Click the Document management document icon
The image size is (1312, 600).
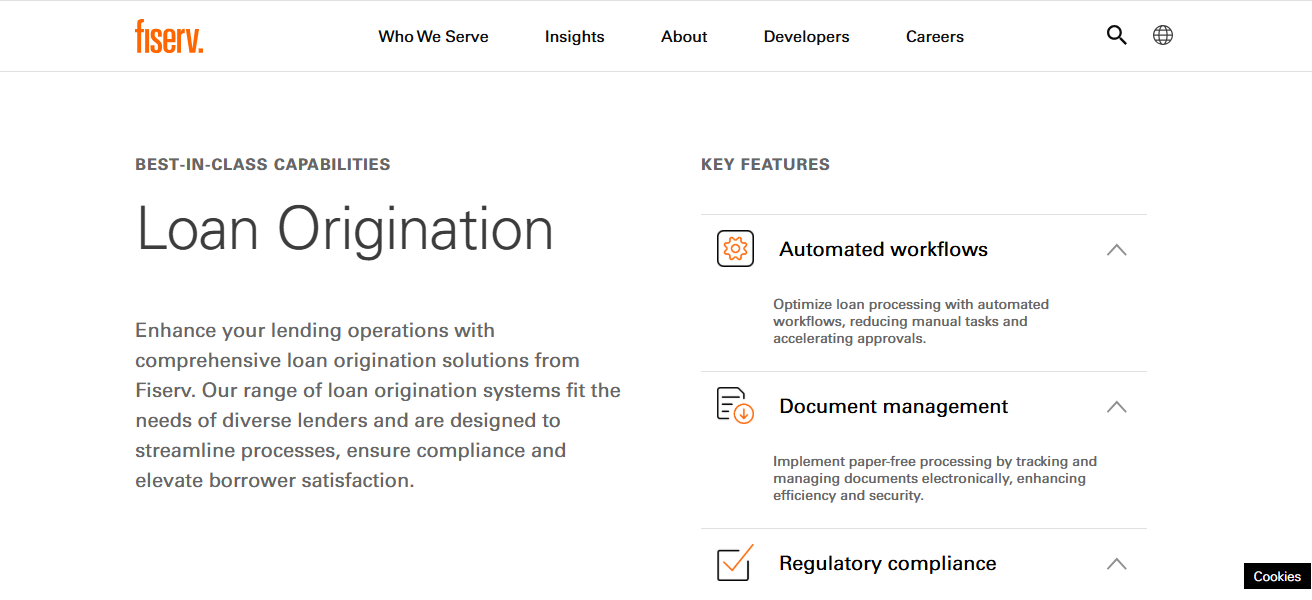(735, 405)
